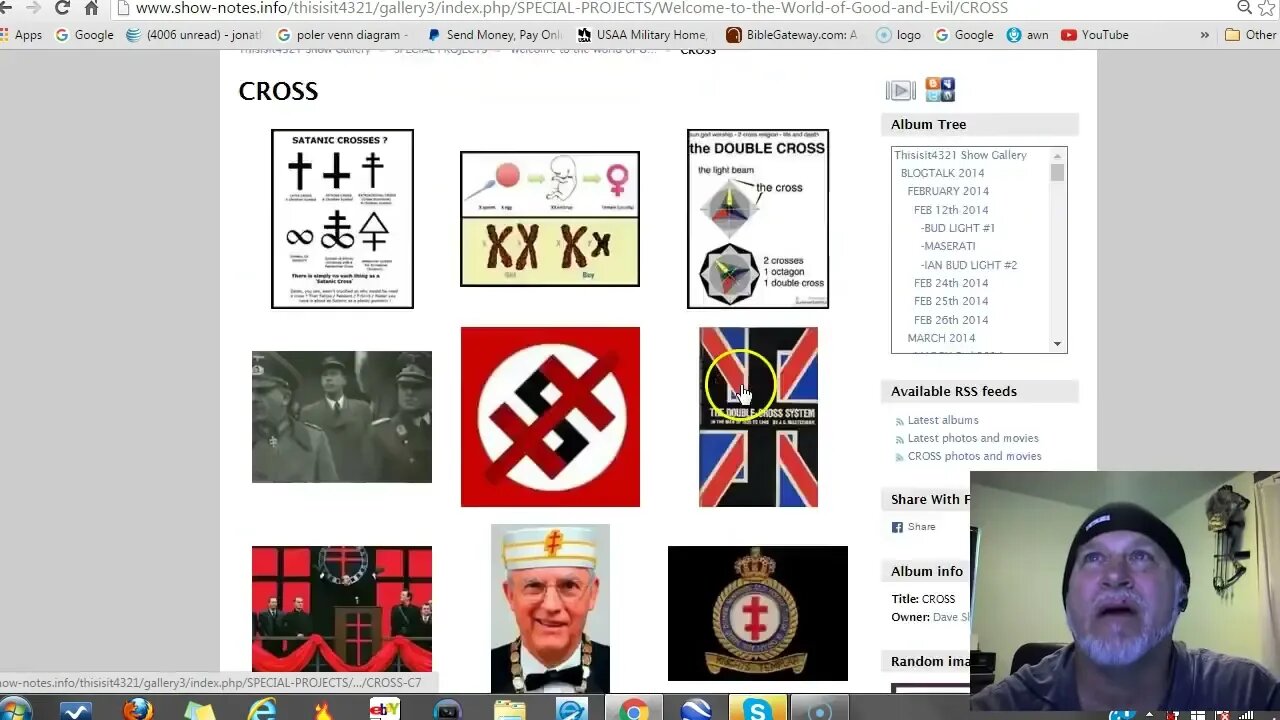Select -IAN BUD LIGHT #2 album entry
The width and height of the screenshot is (1280, 720).
(x=969, y=265)
